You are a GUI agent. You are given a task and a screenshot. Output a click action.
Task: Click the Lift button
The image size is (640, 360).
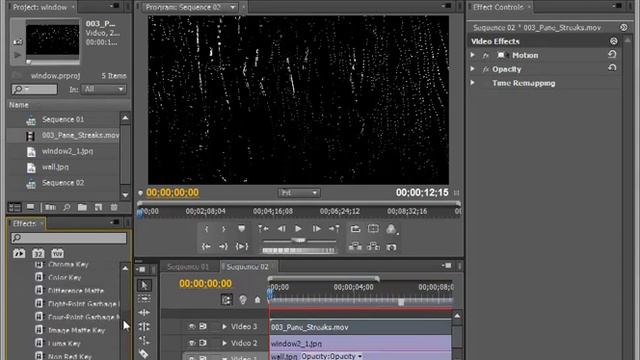point(356,247)
